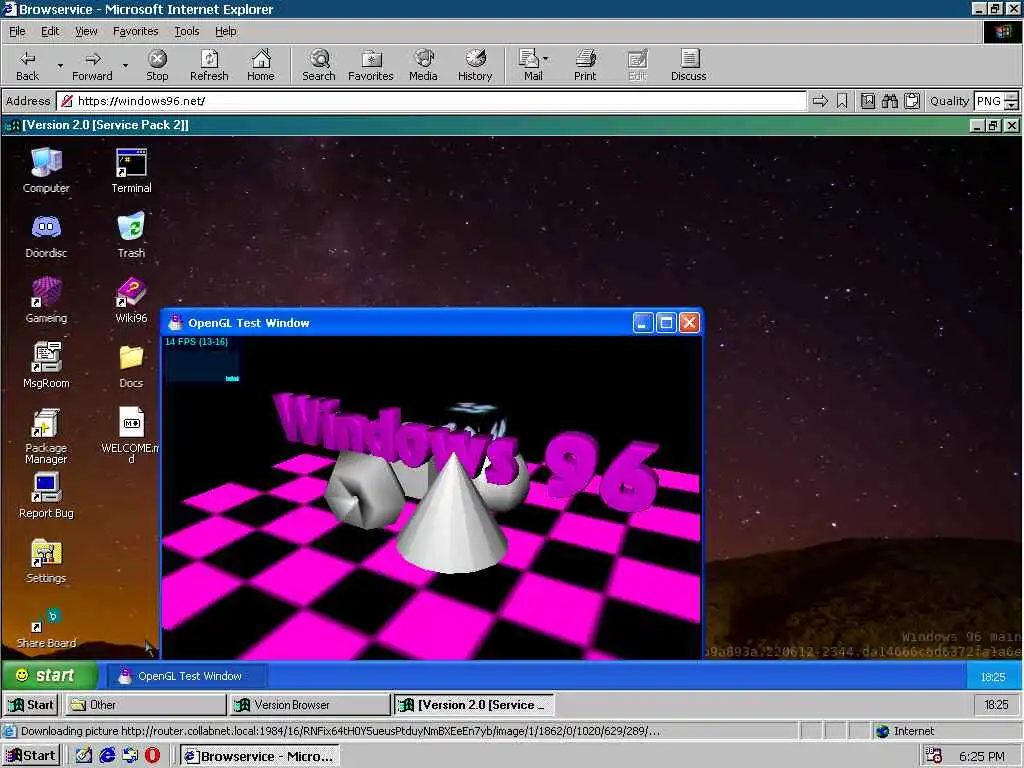Open the WELCOME.md file icon
The image size is (1024, 768).
(x=131, y=435)
